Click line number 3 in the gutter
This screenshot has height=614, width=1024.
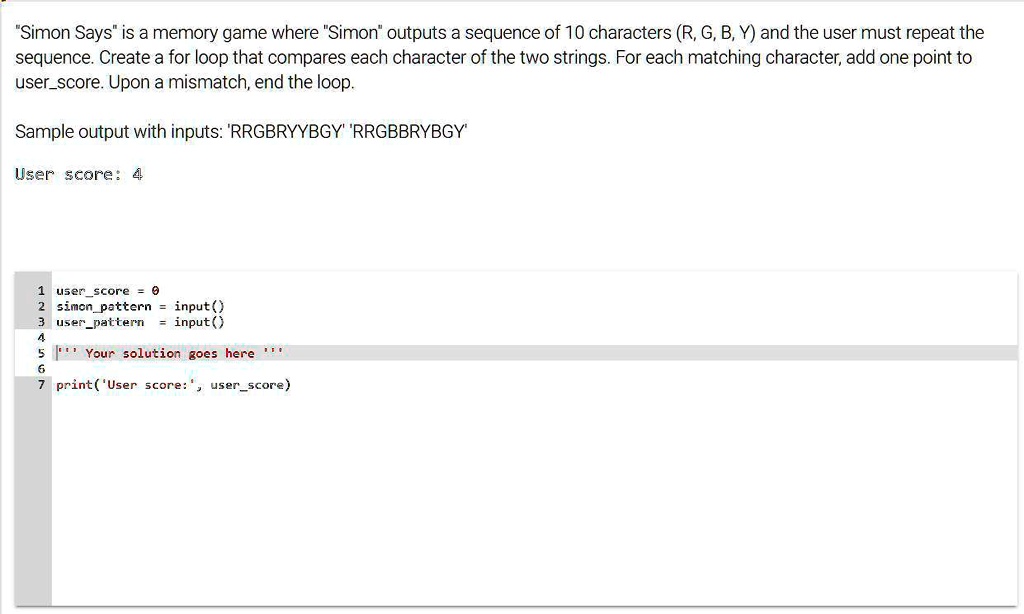coord(41,322)
